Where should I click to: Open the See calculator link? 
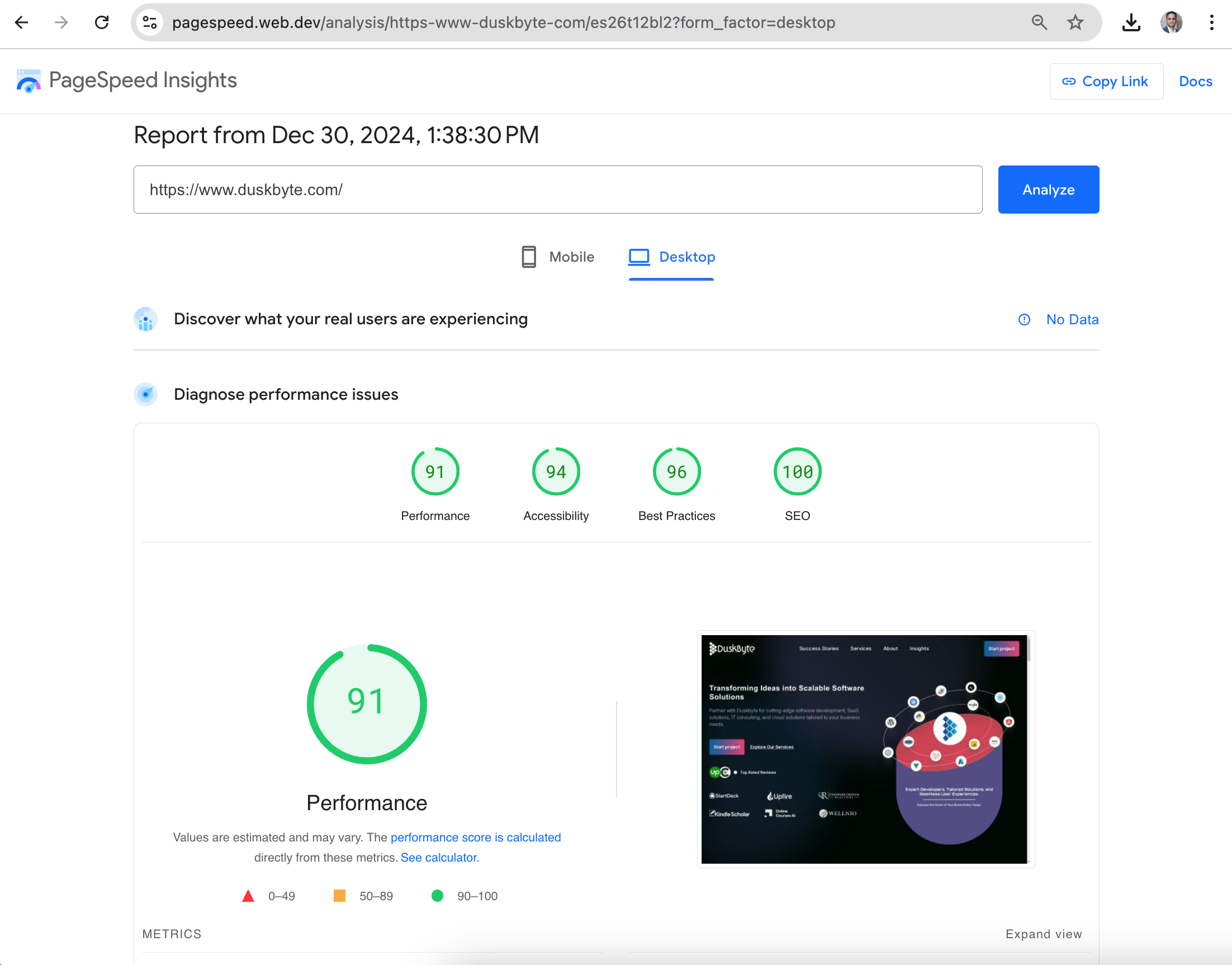tap(439, 858)
